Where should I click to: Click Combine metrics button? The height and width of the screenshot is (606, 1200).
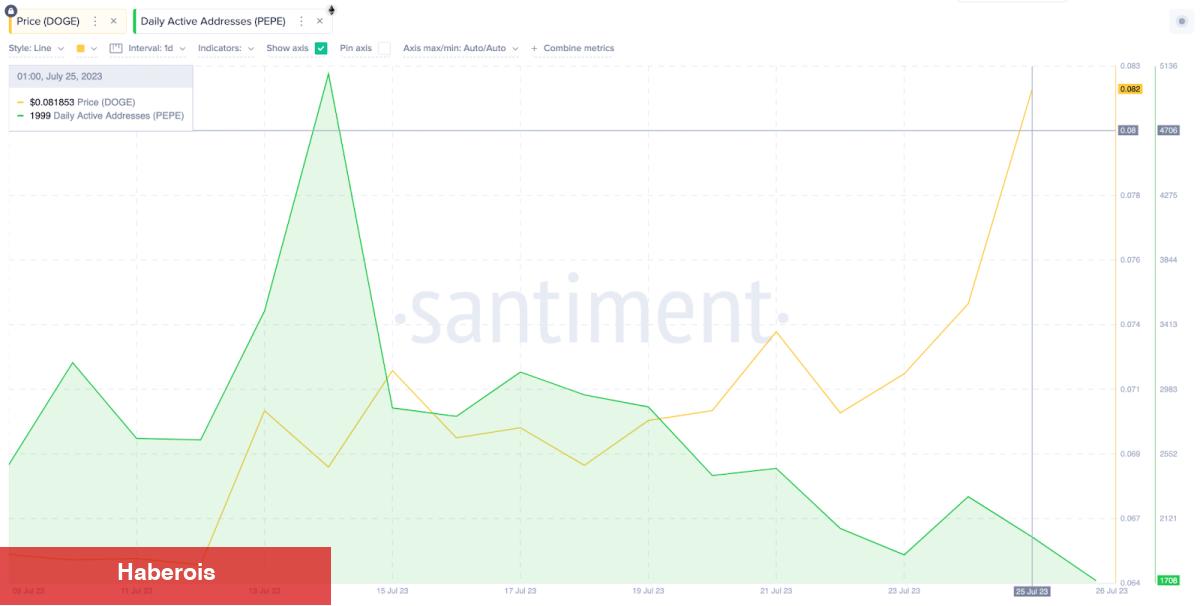(572, 48)
